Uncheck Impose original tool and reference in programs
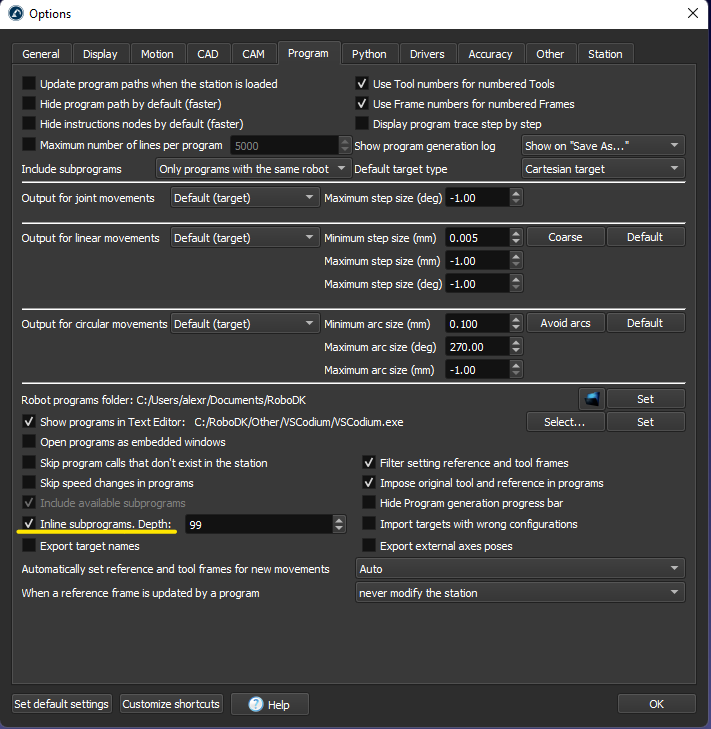Viewport: 711px width, 729px height. [369, 483]
